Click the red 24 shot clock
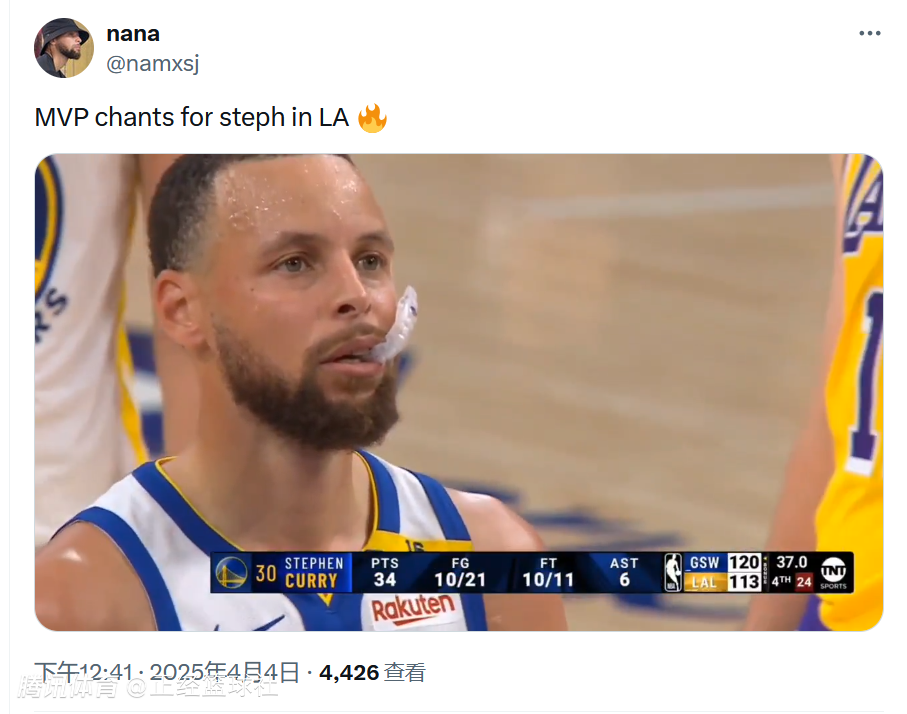Viewport: 907px width, 714px height. click(803, 582)
